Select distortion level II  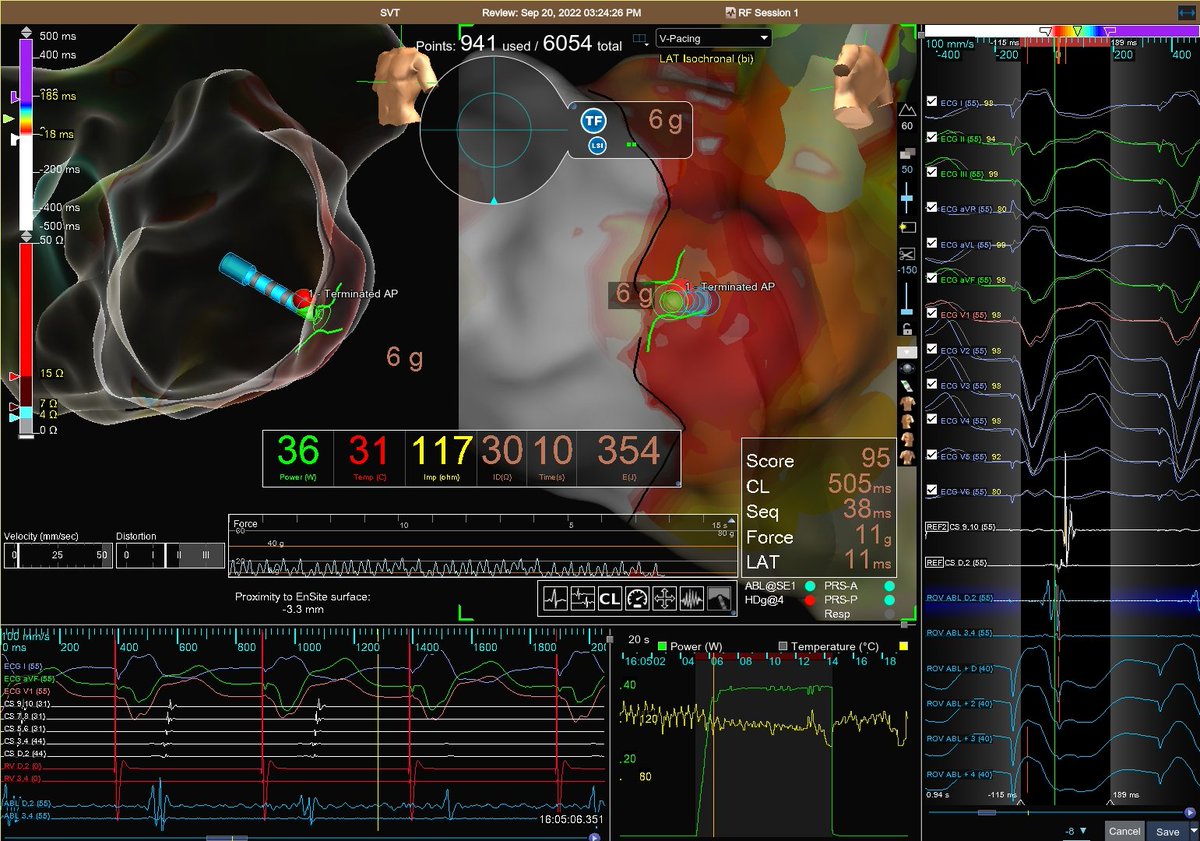click(177, 553)
